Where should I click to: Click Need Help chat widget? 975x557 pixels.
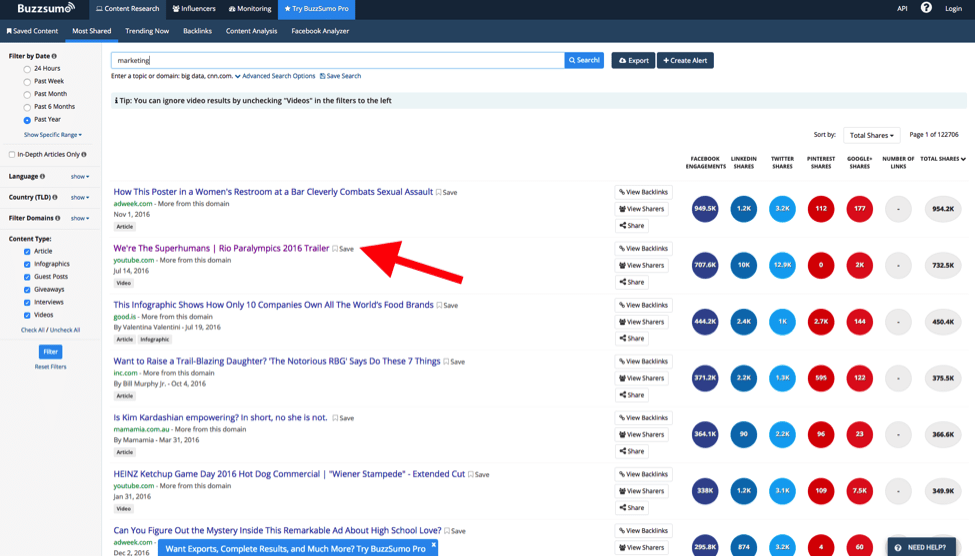point(921,547)
